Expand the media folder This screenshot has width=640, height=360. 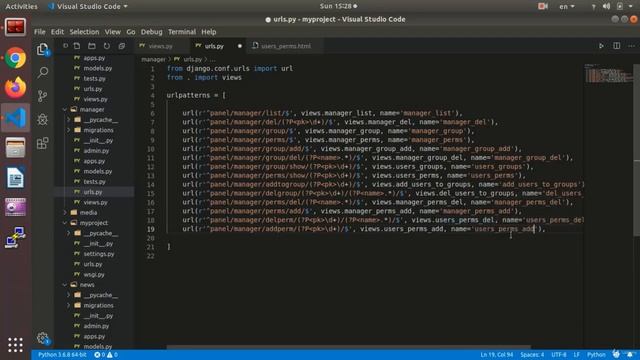tap(64, 213)
